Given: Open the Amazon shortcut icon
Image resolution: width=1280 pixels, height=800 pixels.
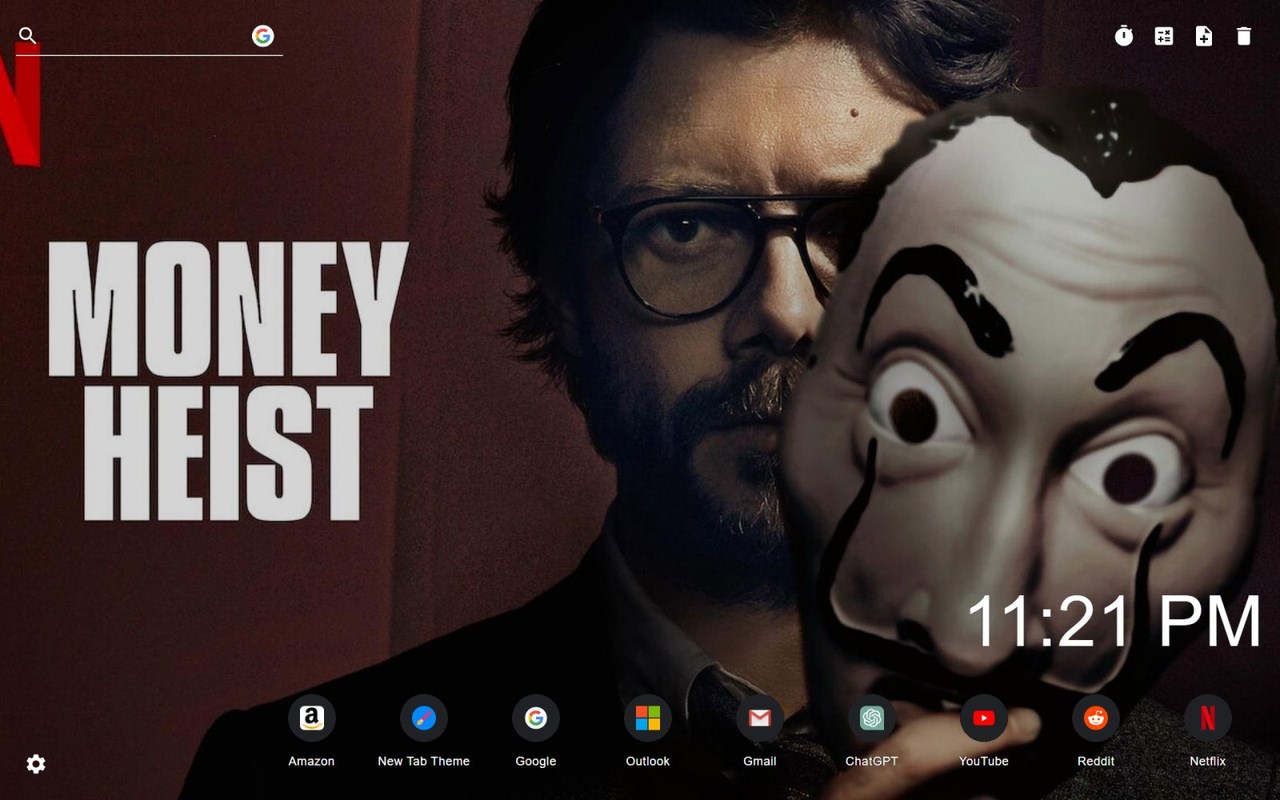Looking at the screenshot, I should tap(312, 718).
